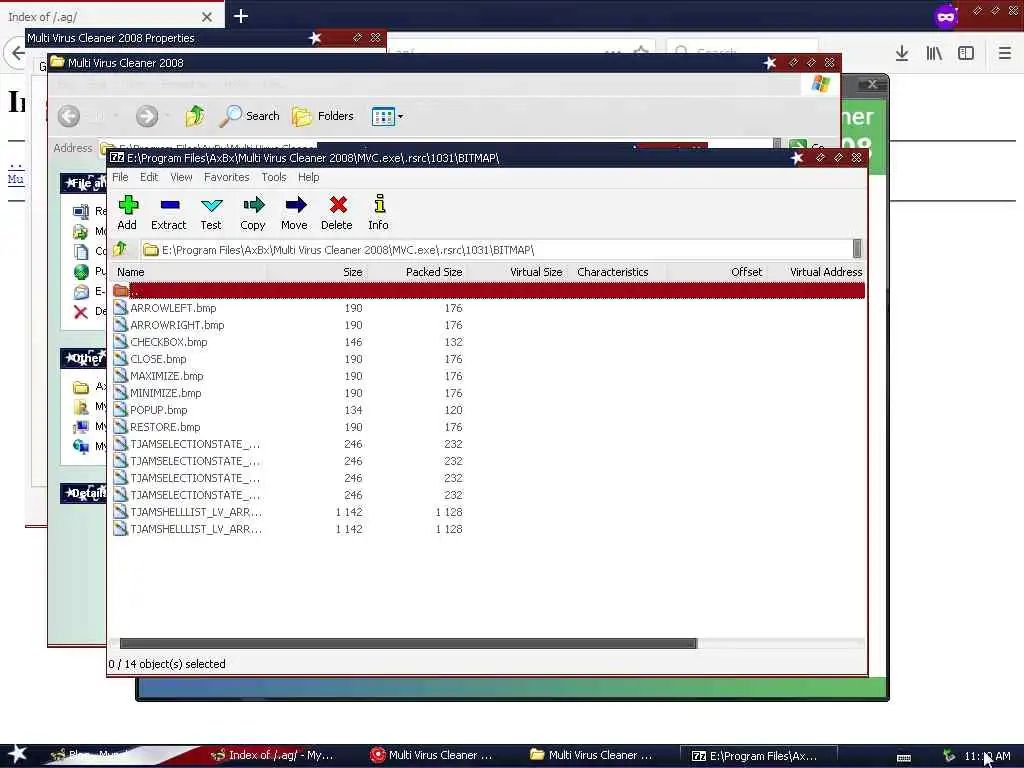Open the 7-Zip path dropdown
The height and width of the screenshot is (768, 1024).
tap(857, 249)
